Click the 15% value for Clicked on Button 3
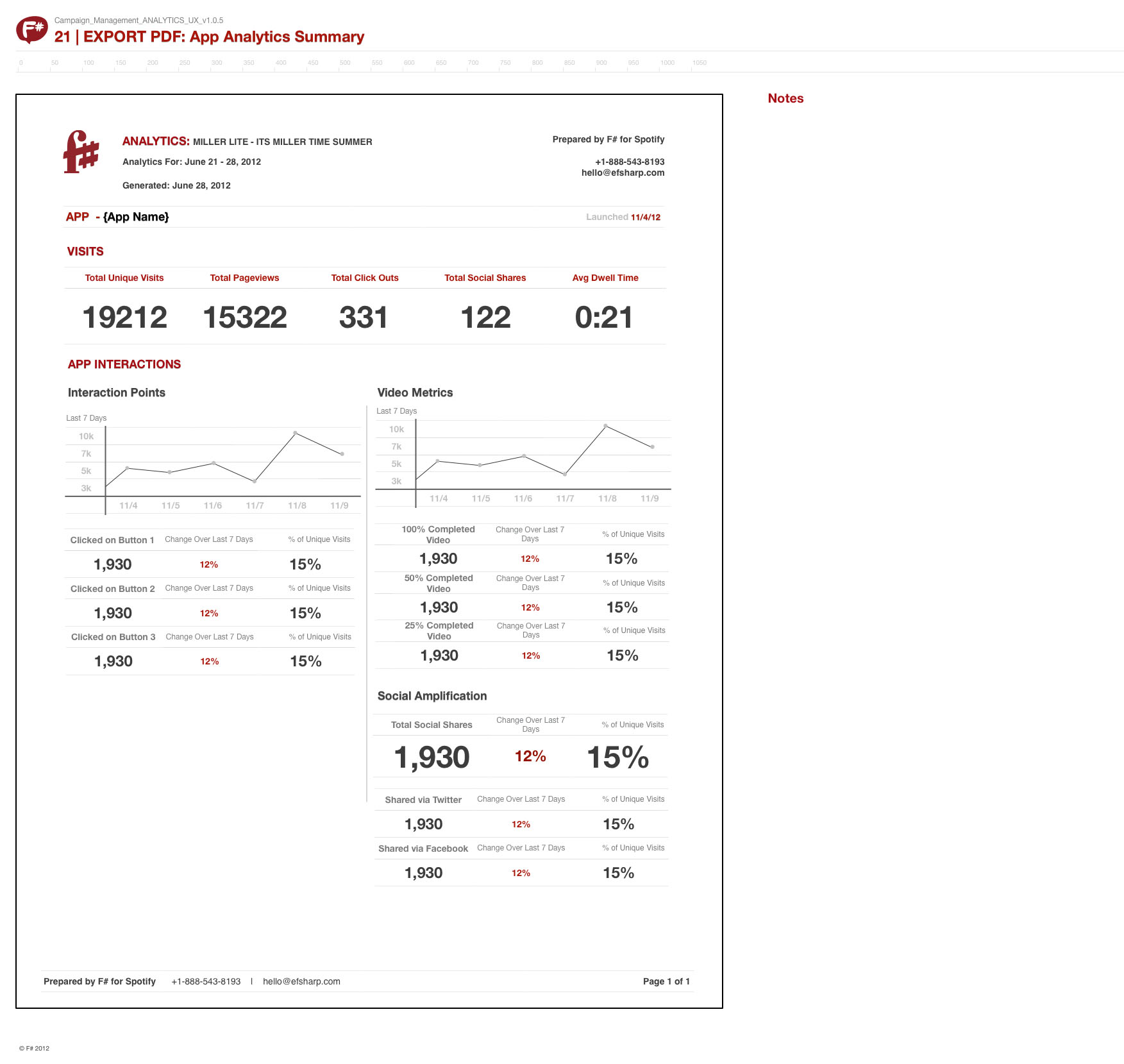1124x1064 pixels. click(x=306, y=661)
